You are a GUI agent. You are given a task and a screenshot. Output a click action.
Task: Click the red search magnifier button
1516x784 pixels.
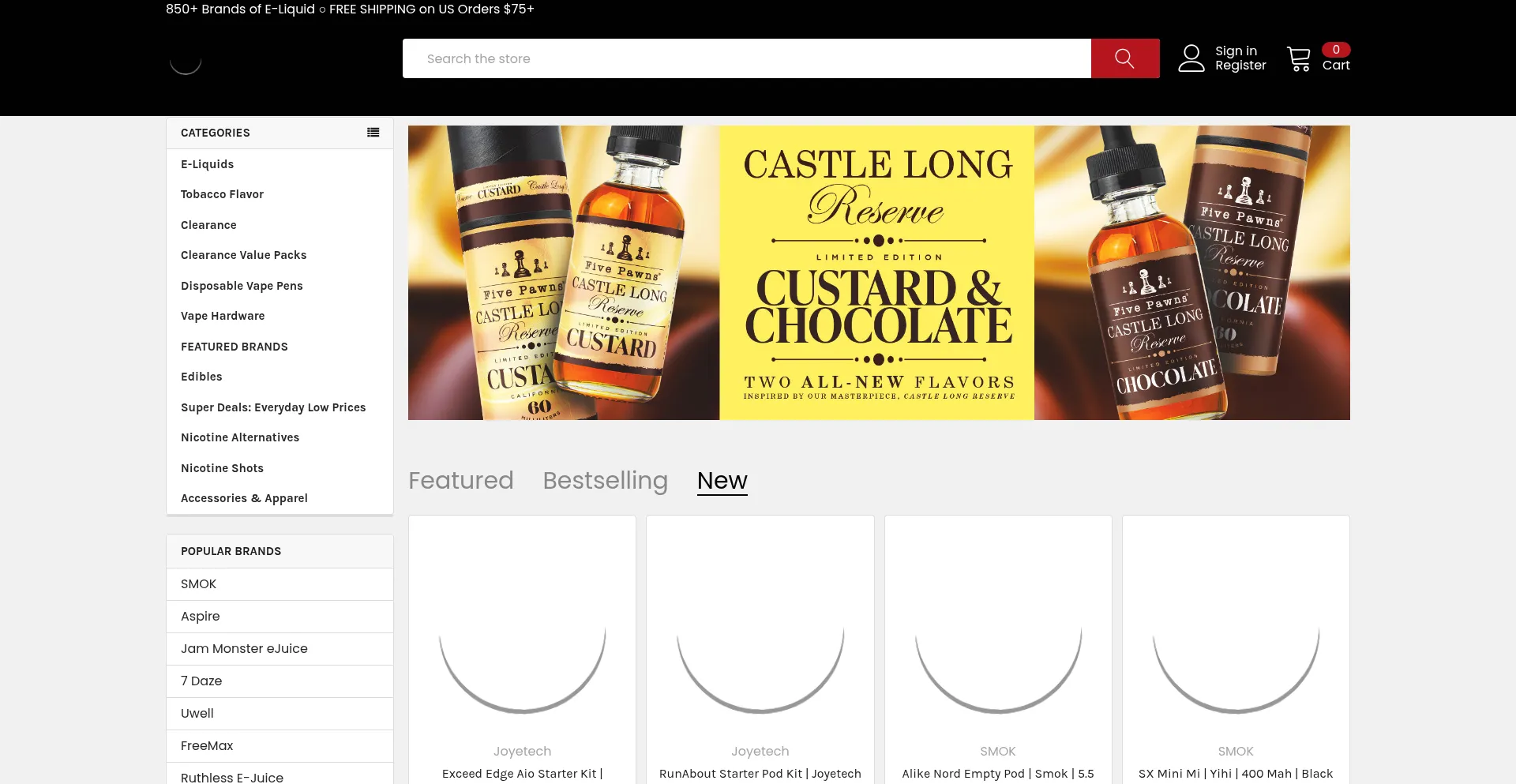point(1125,58)
